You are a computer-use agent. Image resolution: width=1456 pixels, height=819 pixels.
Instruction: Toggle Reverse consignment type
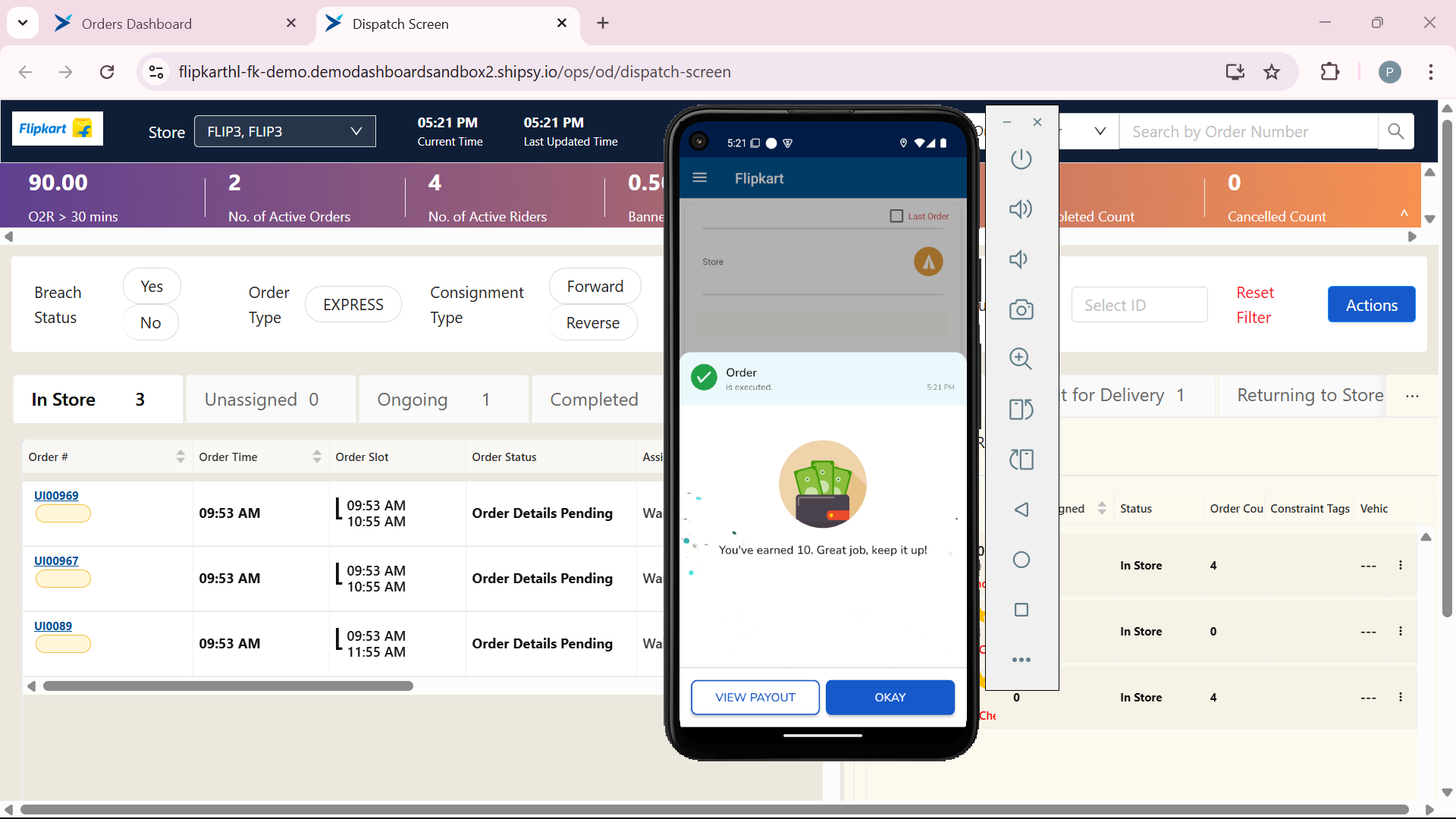pyautogui.click(x=593, y=322)
